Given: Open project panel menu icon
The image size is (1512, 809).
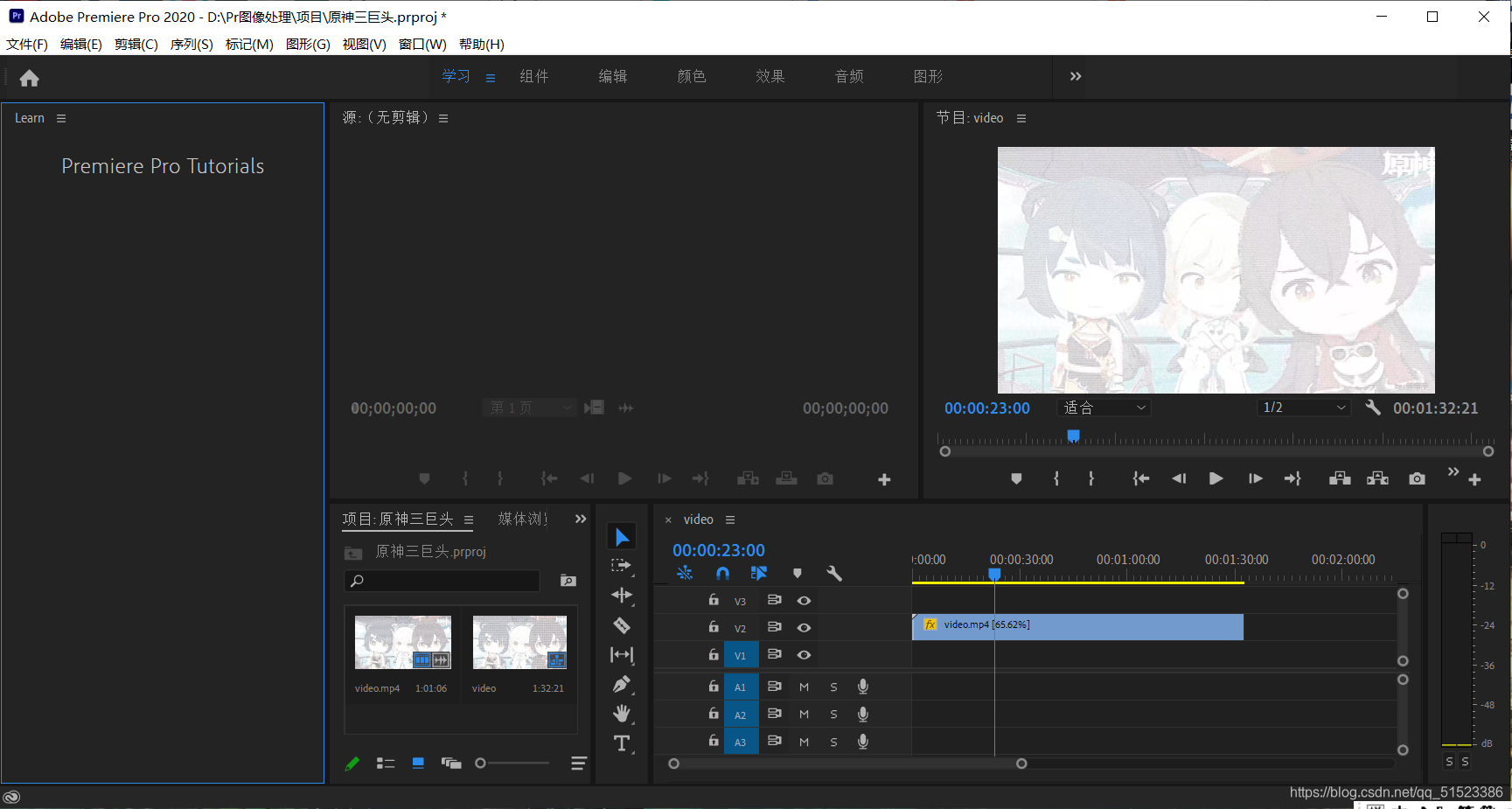Looking at the screenshot, I should click(469, 520).
